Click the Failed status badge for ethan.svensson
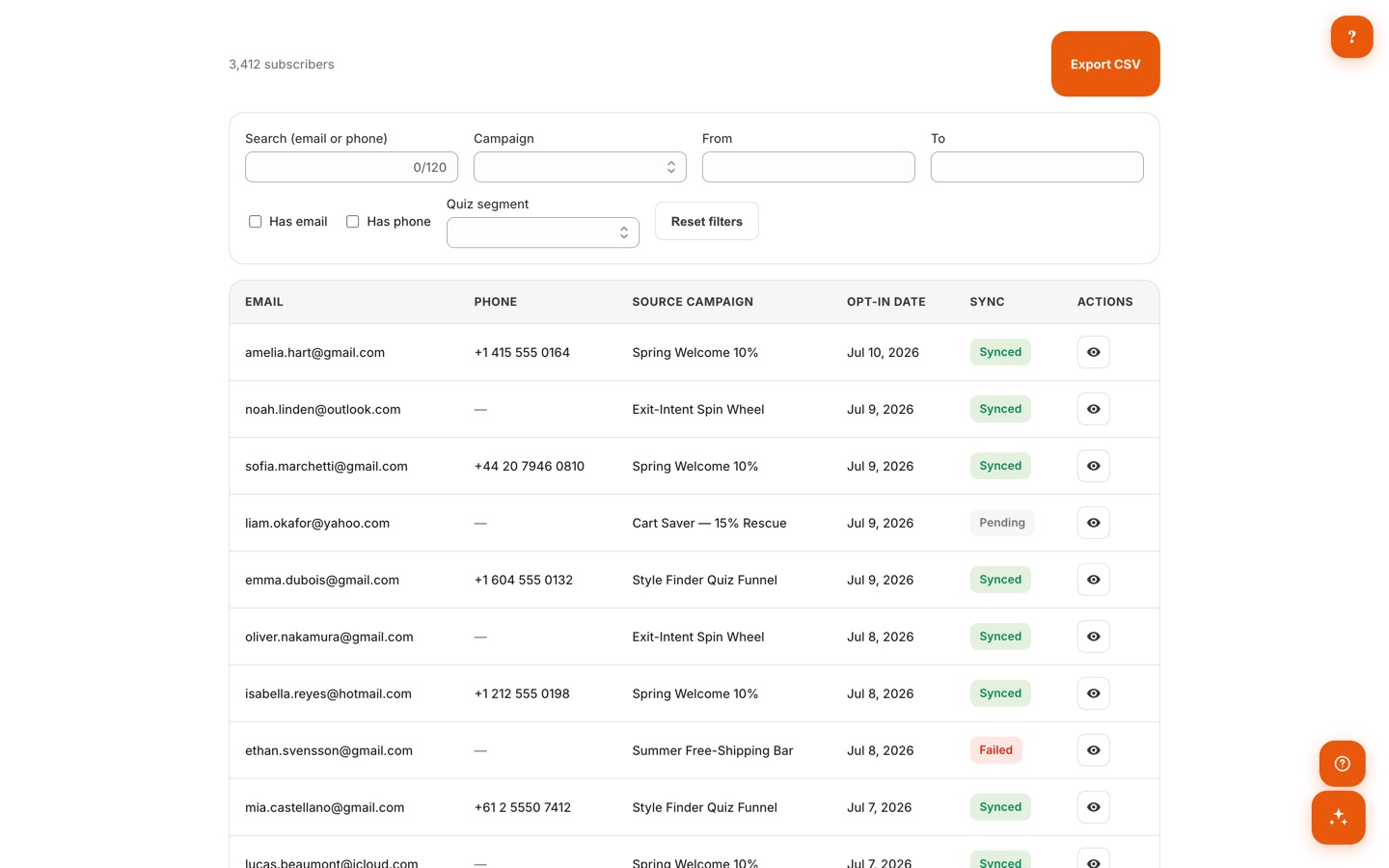Screen dimensions: 1389x868 [x=995, y=750]
